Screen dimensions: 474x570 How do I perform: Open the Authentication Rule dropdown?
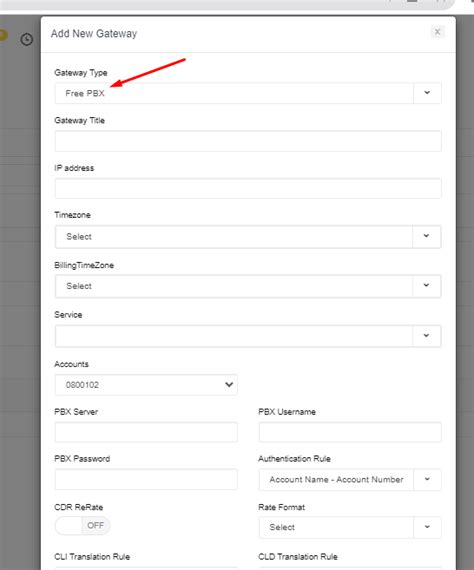point(350,479)
